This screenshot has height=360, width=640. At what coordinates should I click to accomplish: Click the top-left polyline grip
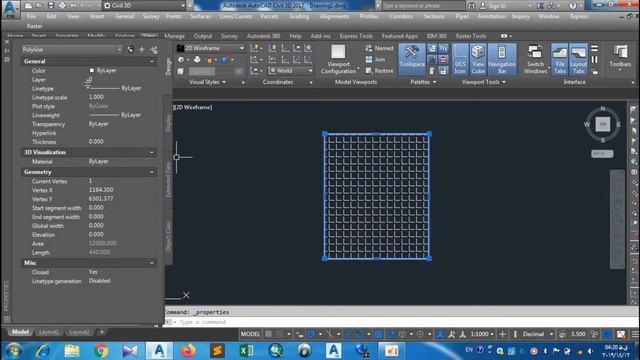(324, 134)
